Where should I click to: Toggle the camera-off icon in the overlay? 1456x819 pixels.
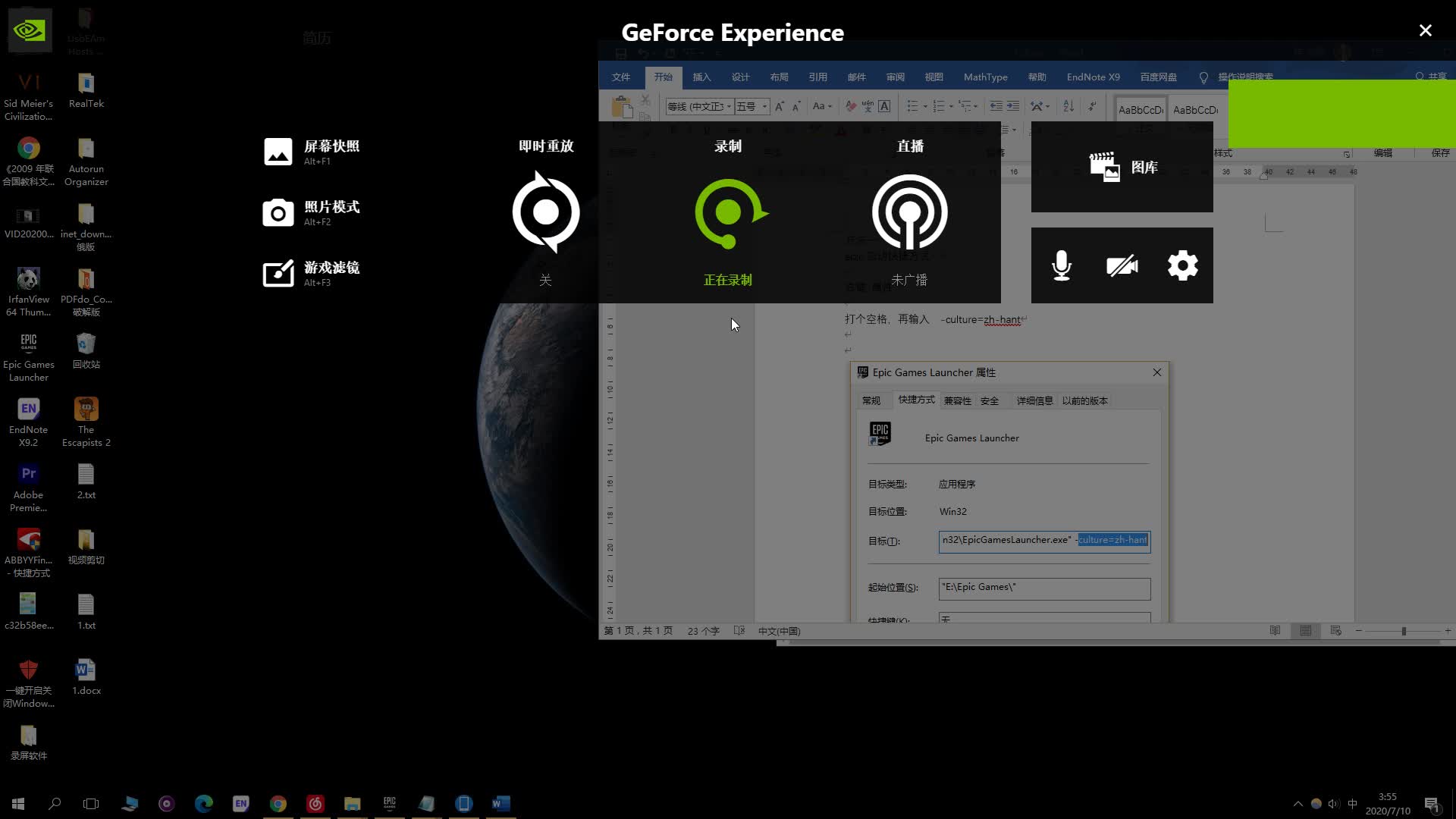point(1122,265)
